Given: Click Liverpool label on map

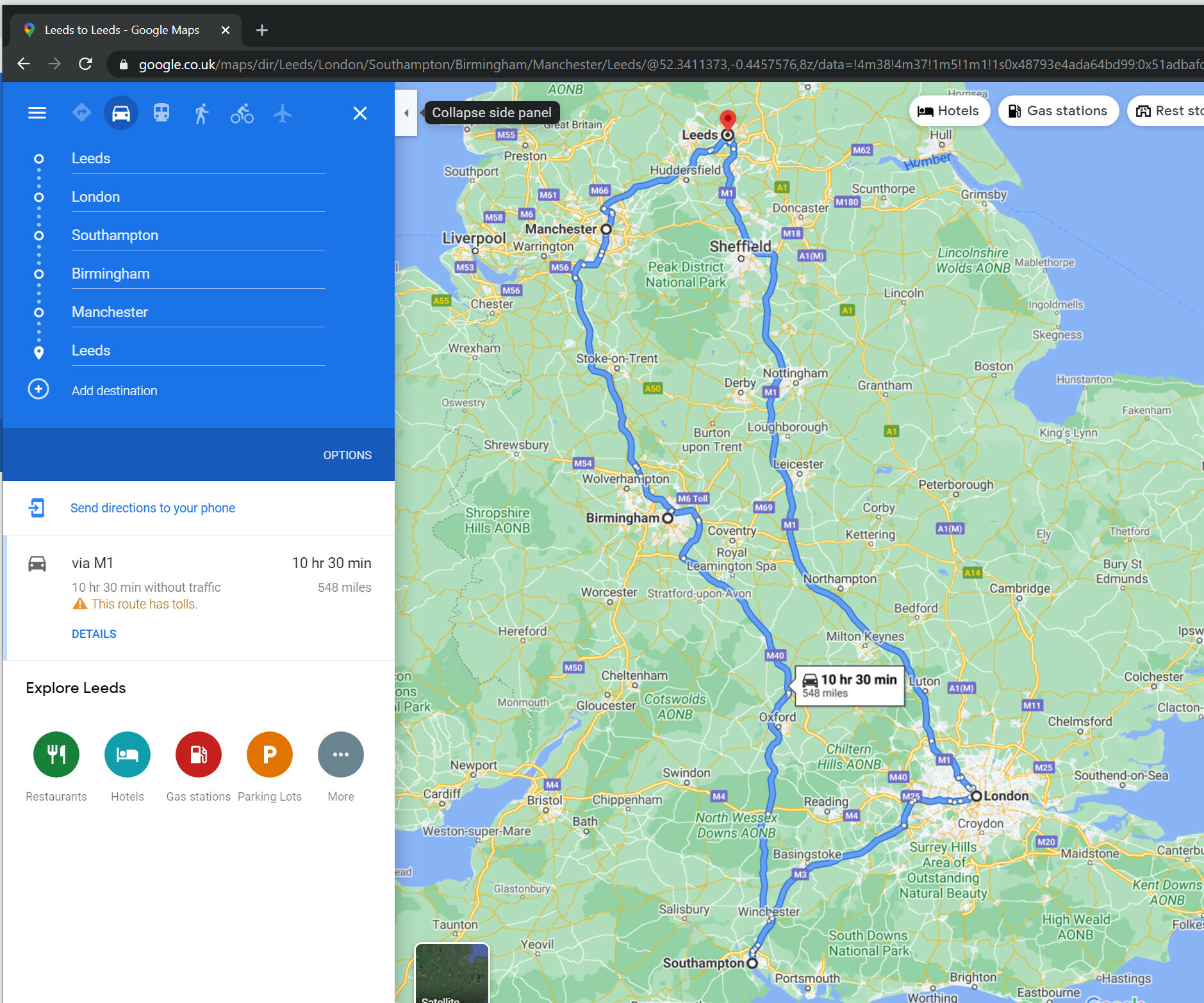Looking at the screenshot, I should 474,238.
